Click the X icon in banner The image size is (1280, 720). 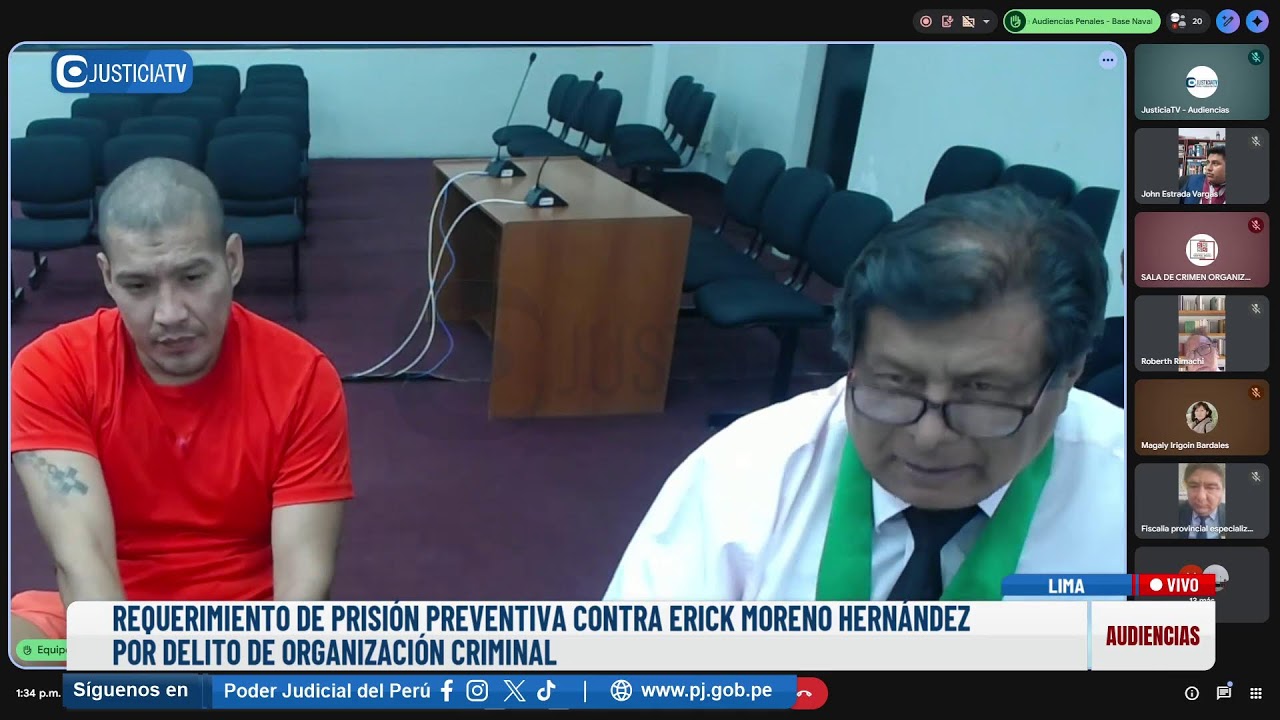coord(514,691)
